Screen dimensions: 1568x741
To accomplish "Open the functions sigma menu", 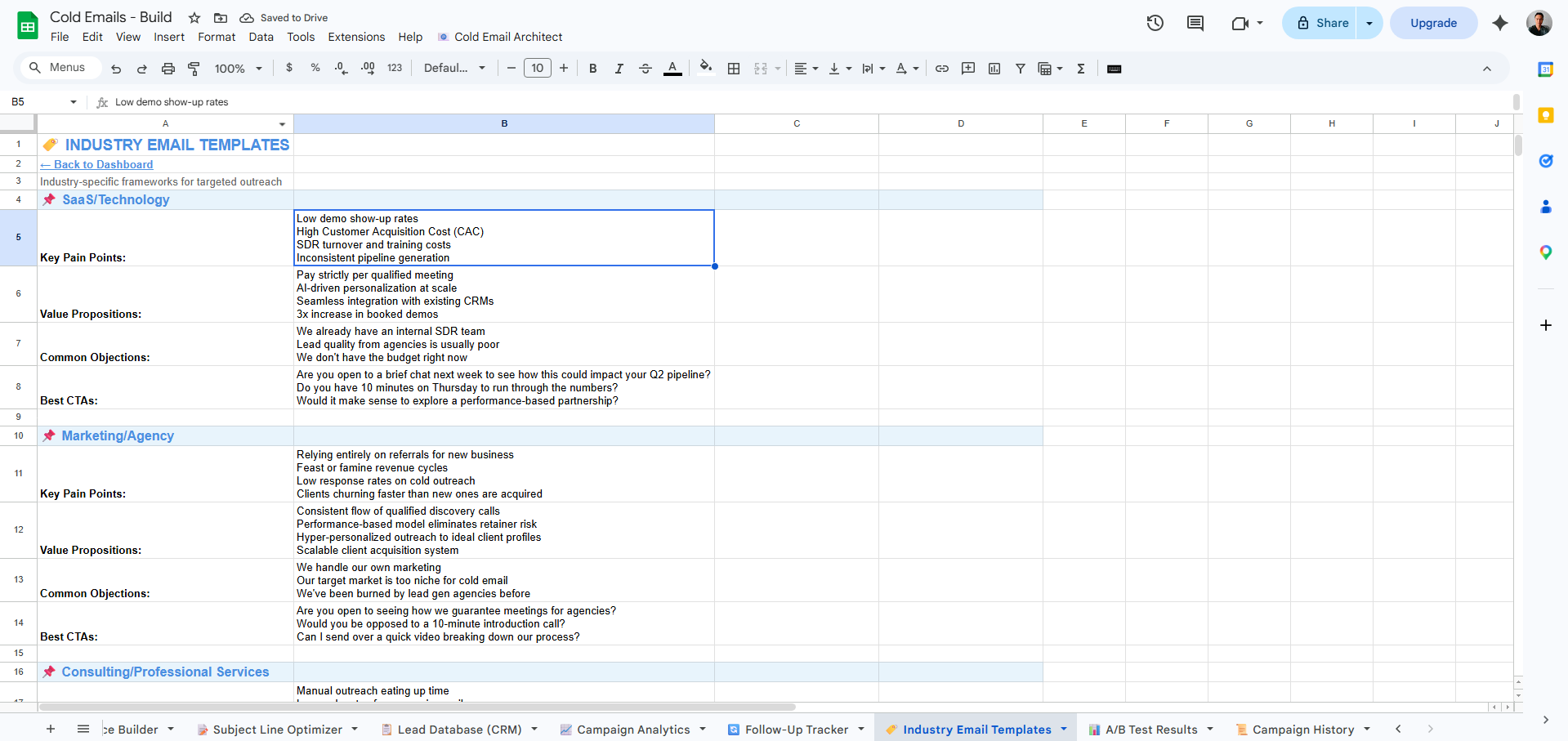I will pyautogui.click(x=1081, y=69).
